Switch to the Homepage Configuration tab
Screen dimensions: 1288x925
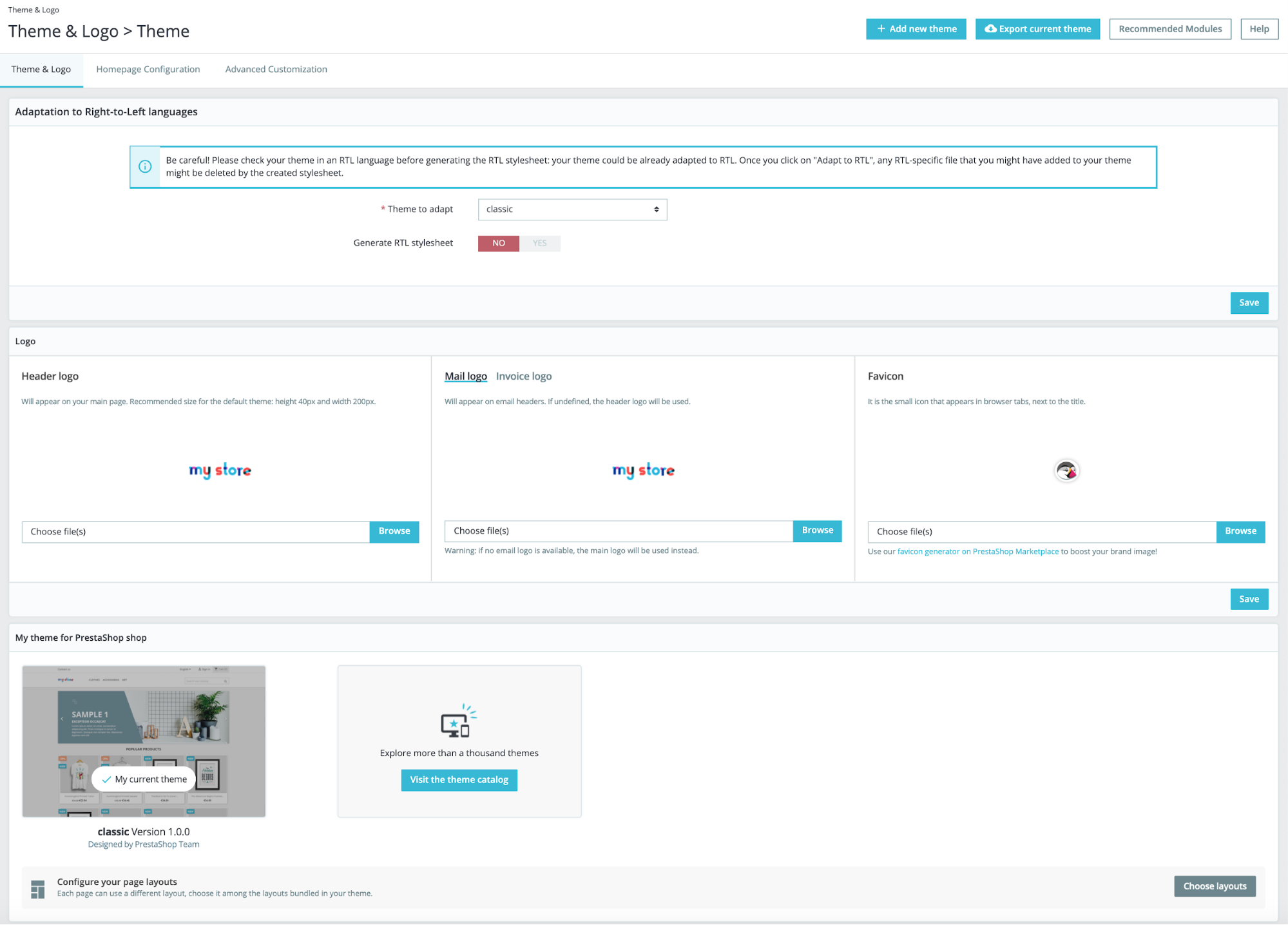[147, 69]
